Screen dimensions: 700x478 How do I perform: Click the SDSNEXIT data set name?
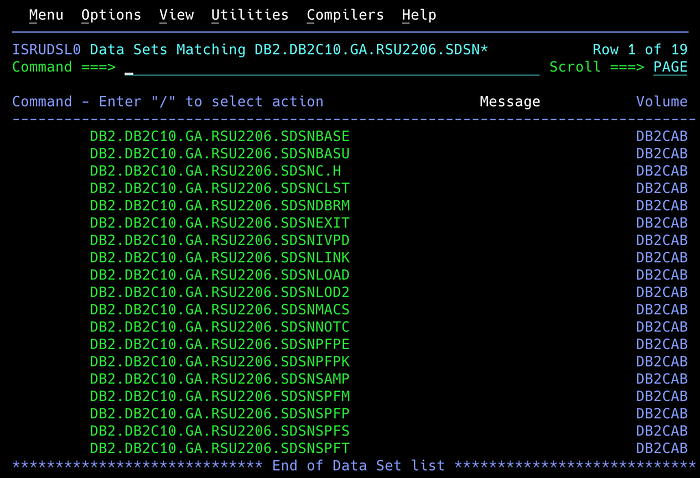[220, 223]
